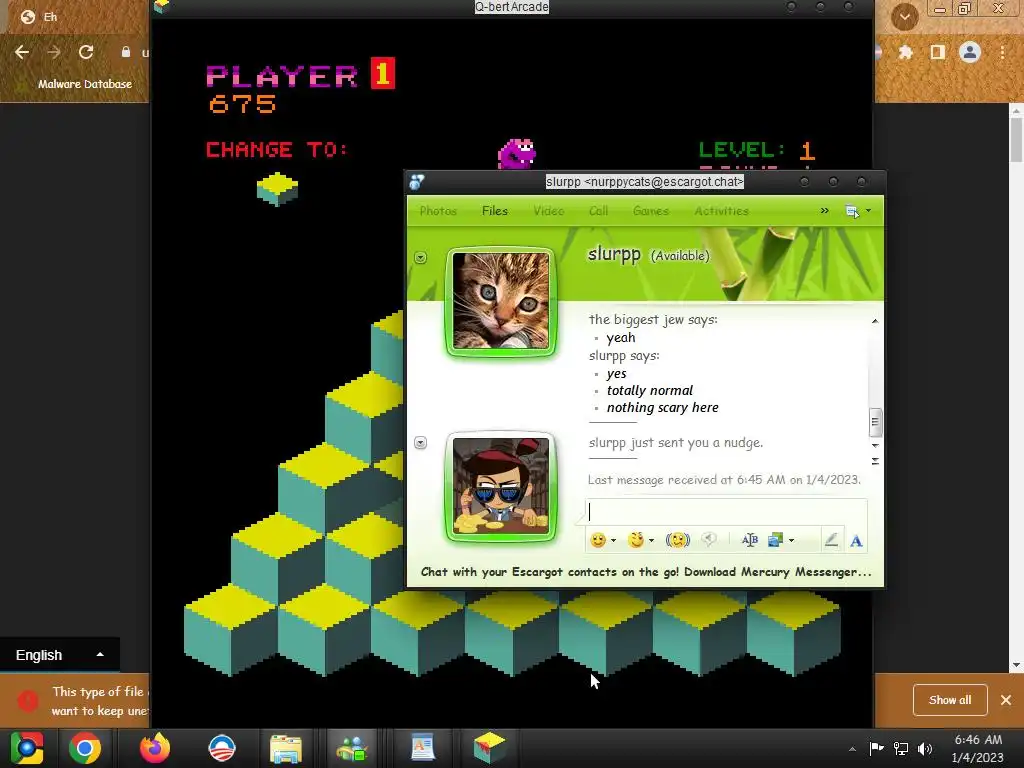The height and width of the screenshot is (768, 1024).
Task: Click the Messenger taskbar icon
Action: (x=352, y=748)
